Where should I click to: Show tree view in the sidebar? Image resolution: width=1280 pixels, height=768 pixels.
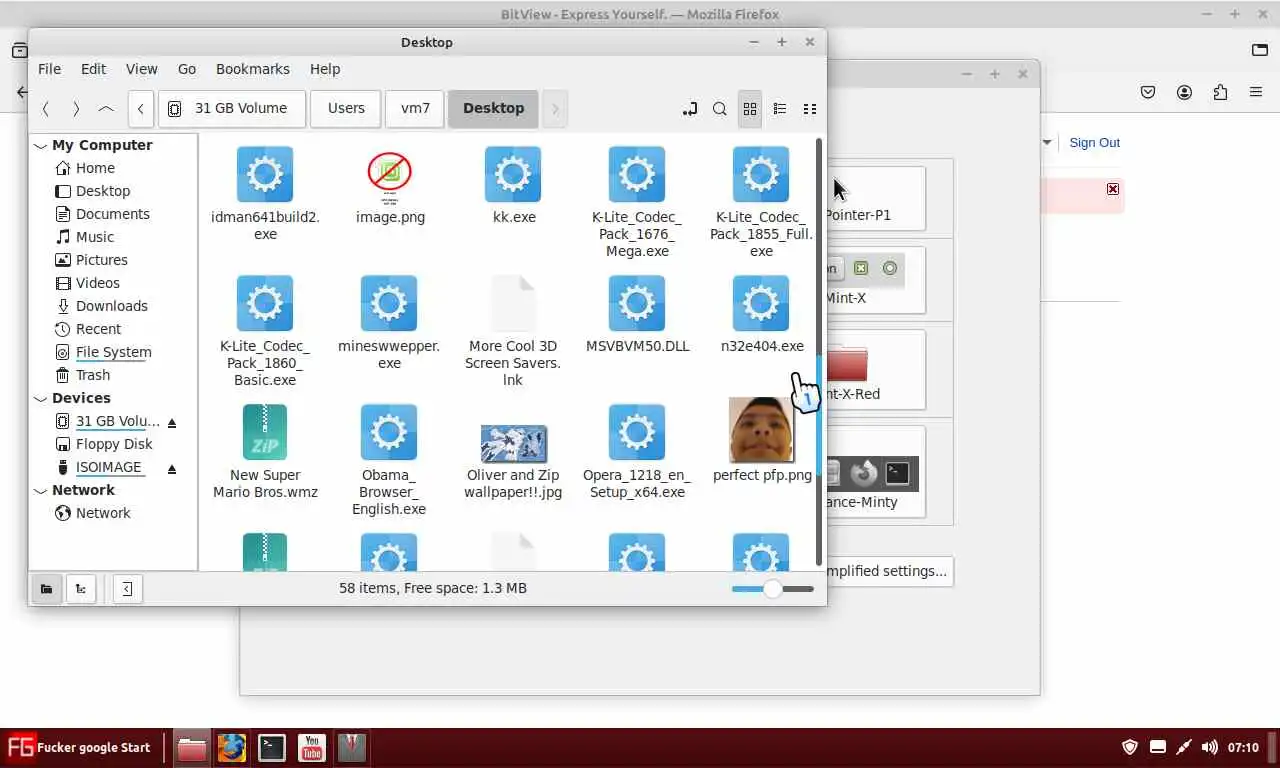pos(80,589)
